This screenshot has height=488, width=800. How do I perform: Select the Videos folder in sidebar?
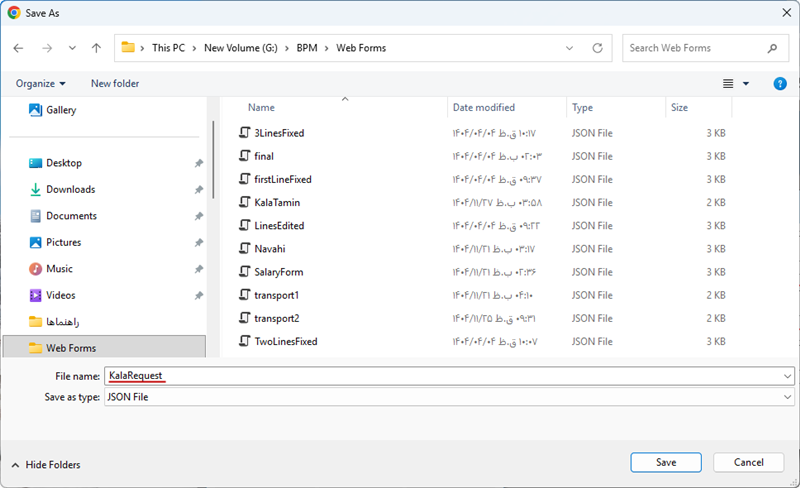tap(60, 295)
